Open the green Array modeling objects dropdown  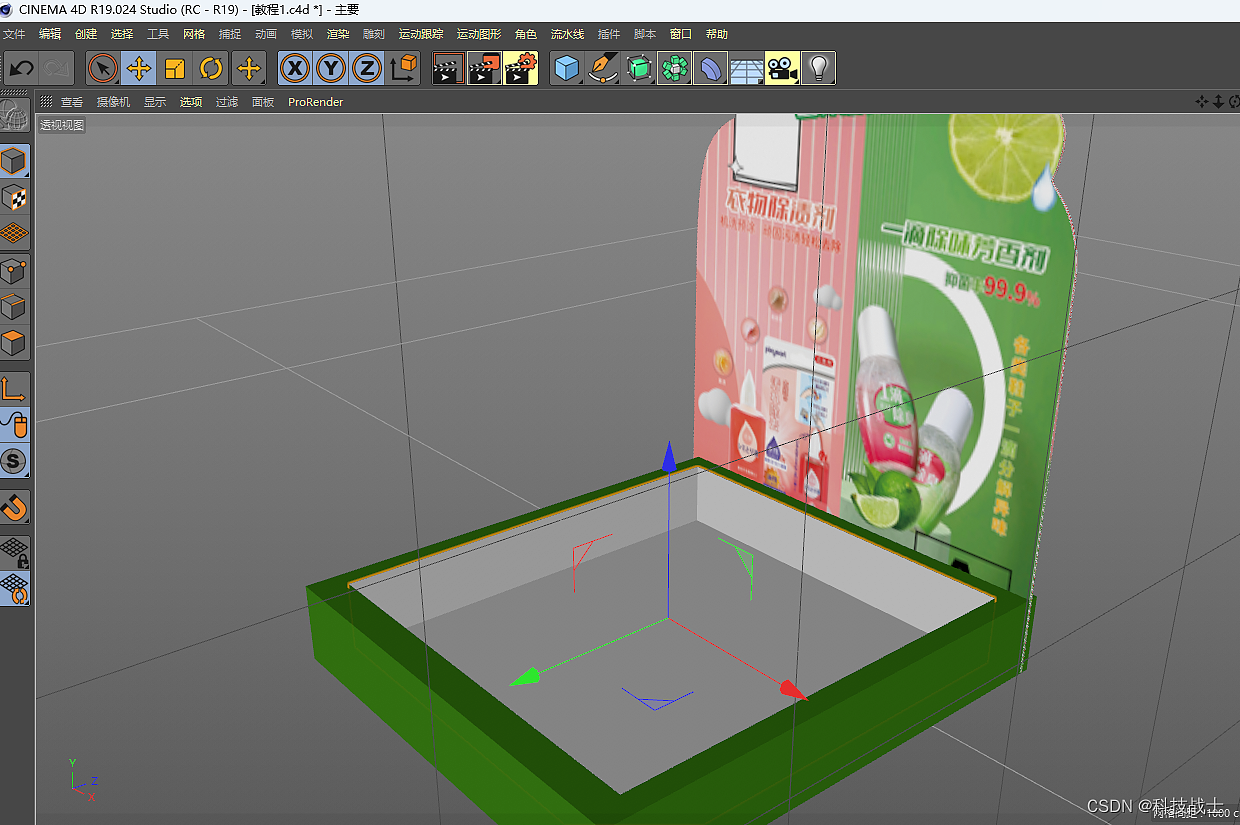[x=675, y=68]
